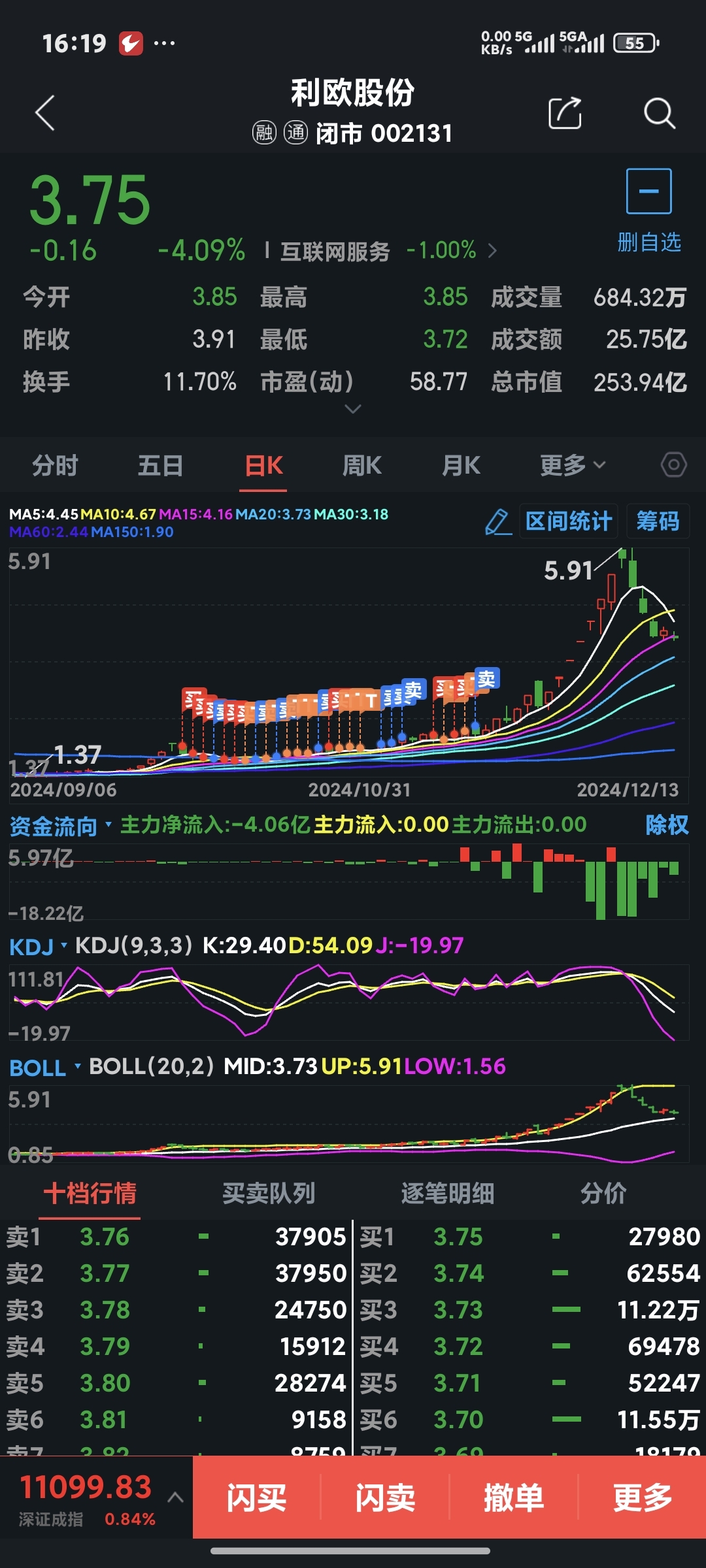Tap the 融 margin trading badge
The width and height of the screenshot is (706, 1568).
click(x=264, y=133)
